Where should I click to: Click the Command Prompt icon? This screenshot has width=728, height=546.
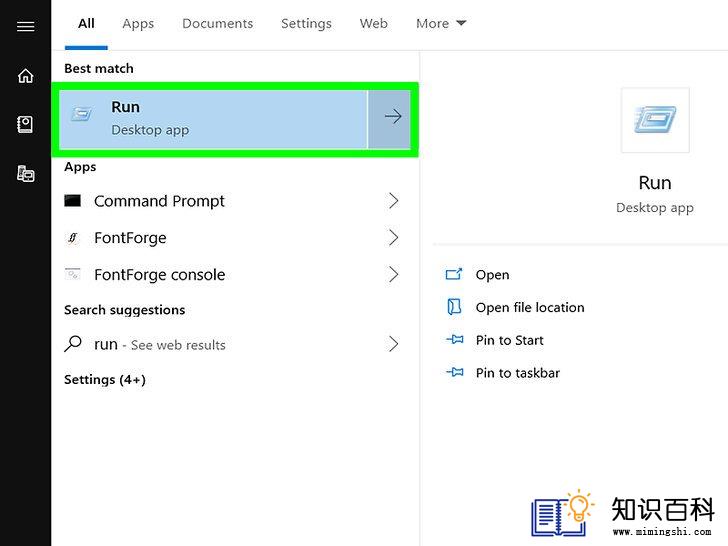(72, 201)
